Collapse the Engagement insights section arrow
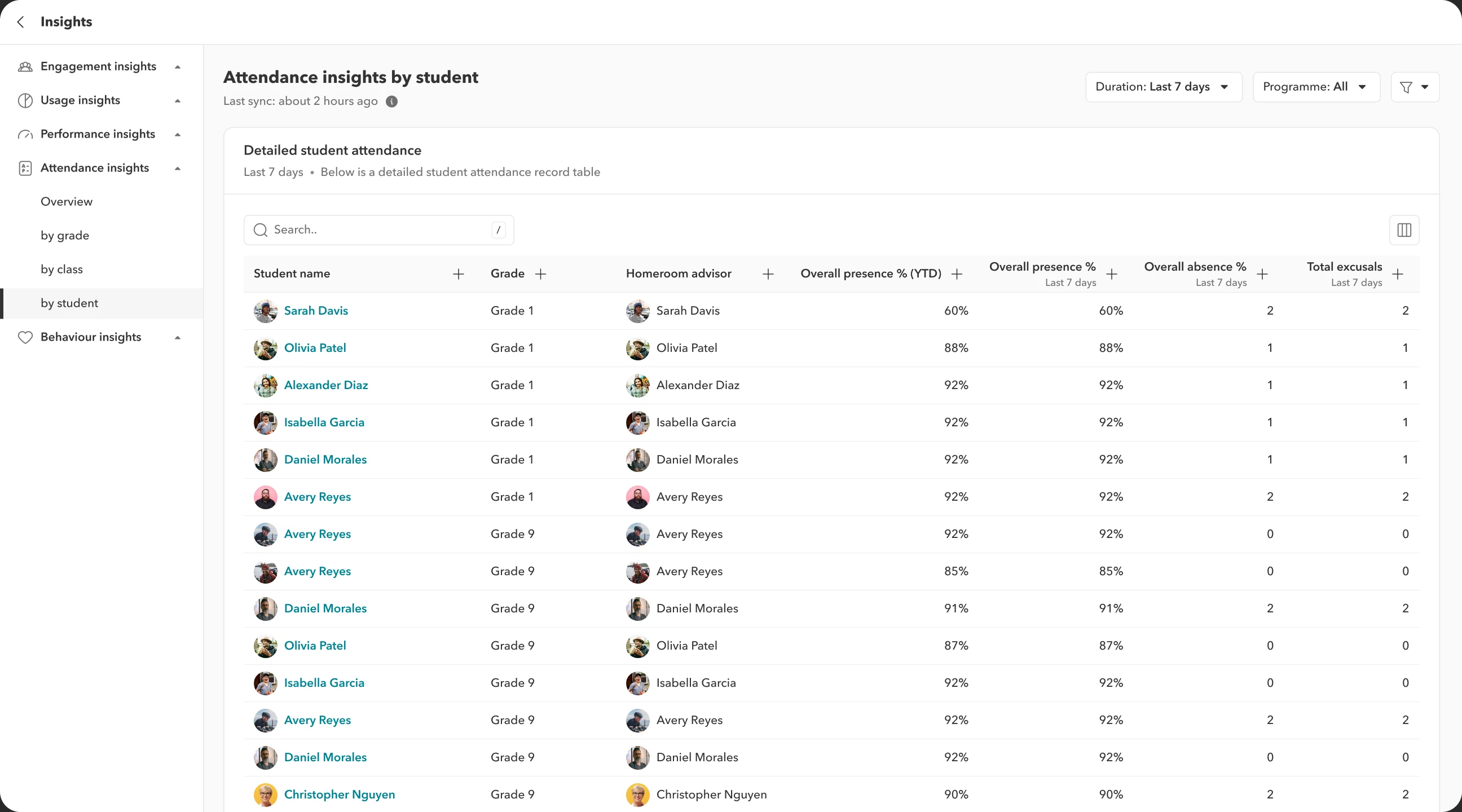 178,67
